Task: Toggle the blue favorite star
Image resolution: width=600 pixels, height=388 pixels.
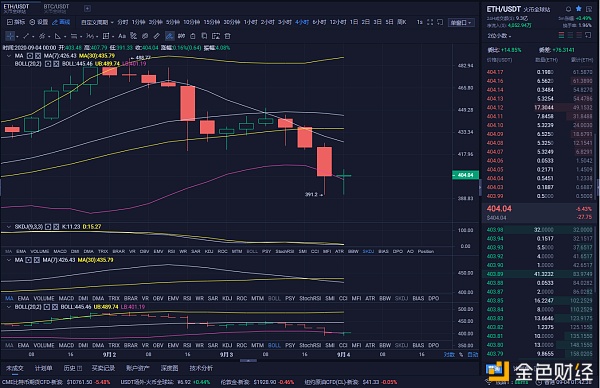Action: tap(579, 8)
